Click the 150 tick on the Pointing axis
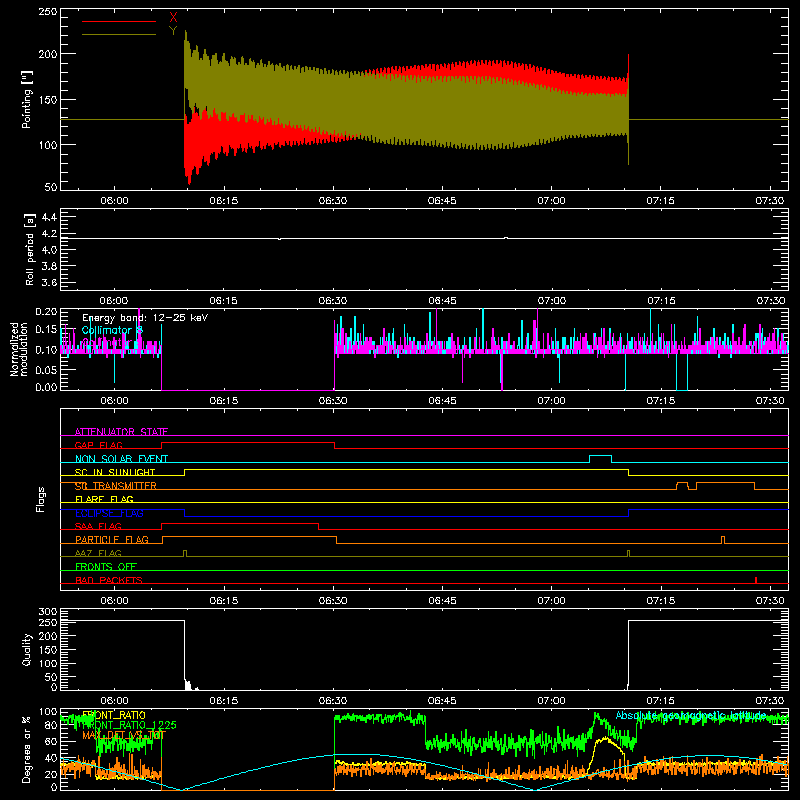Screen dimensions: 800x800 coord(48,99)
